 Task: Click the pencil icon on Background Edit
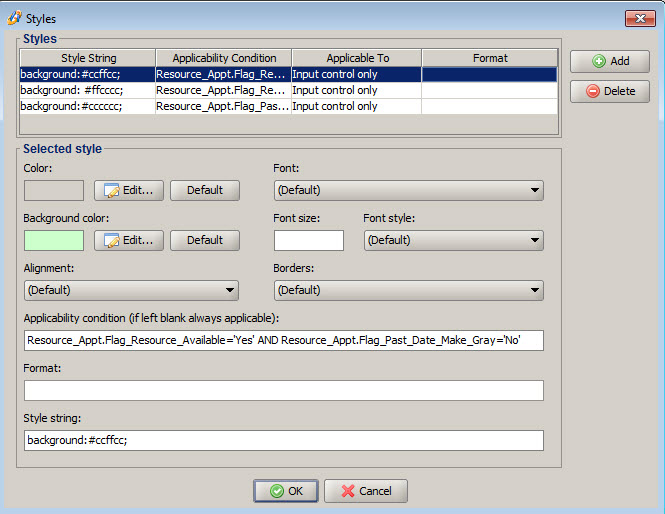point(112,241)
